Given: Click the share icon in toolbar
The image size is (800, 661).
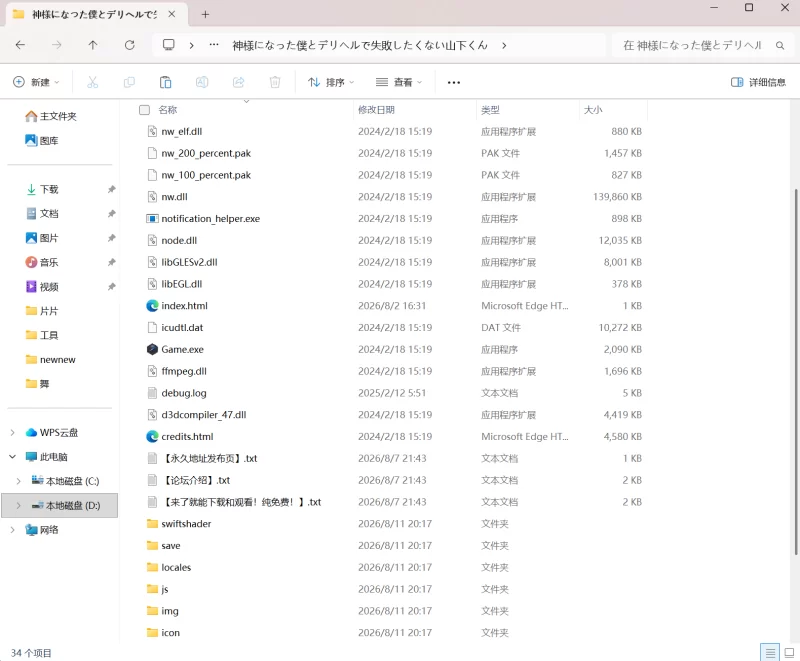Looking at the screenshot, I should [238, 82].
